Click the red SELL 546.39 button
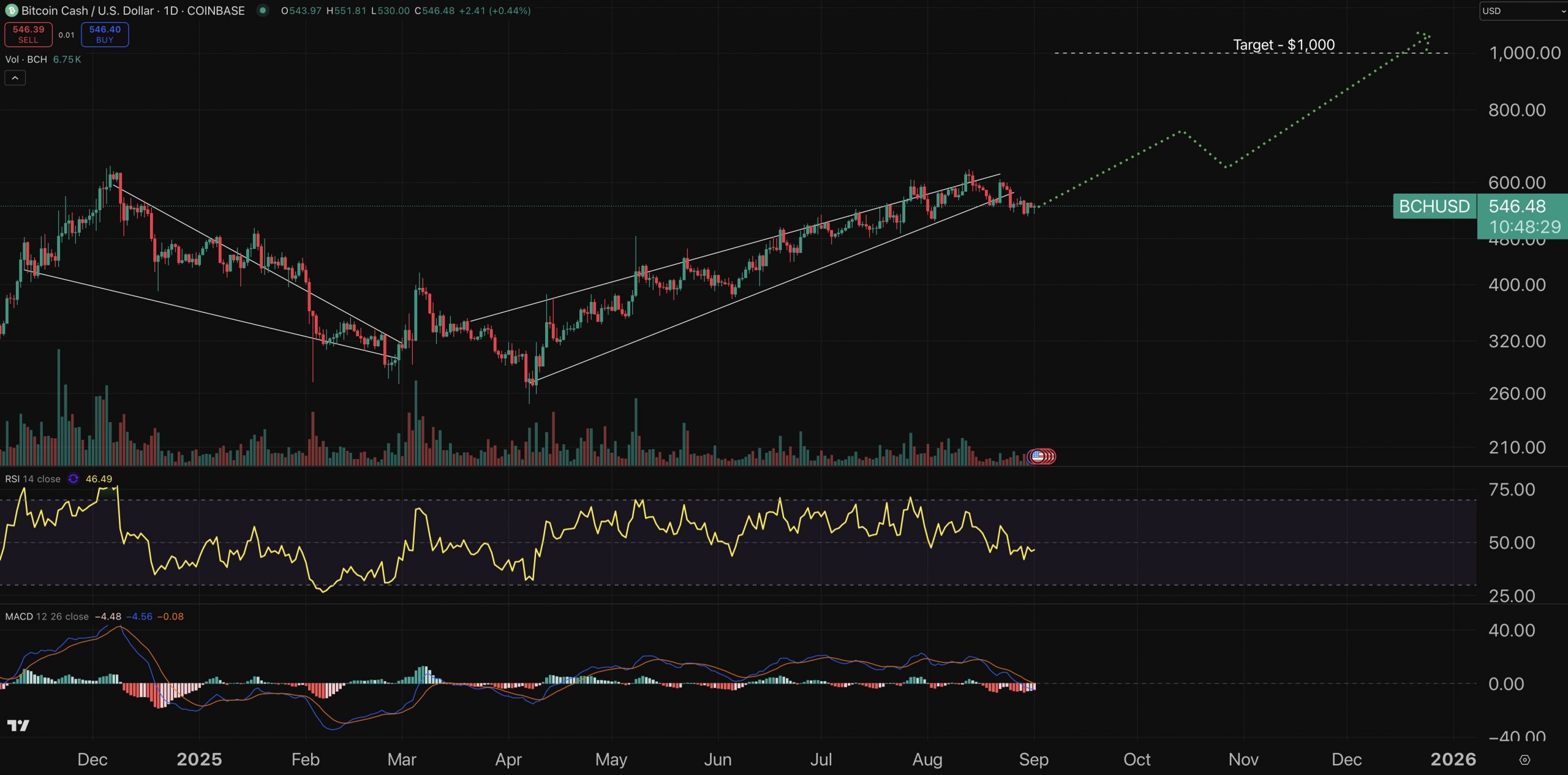Image resolution: width=1568 pixels, height=775 pixels. (28, 34)
